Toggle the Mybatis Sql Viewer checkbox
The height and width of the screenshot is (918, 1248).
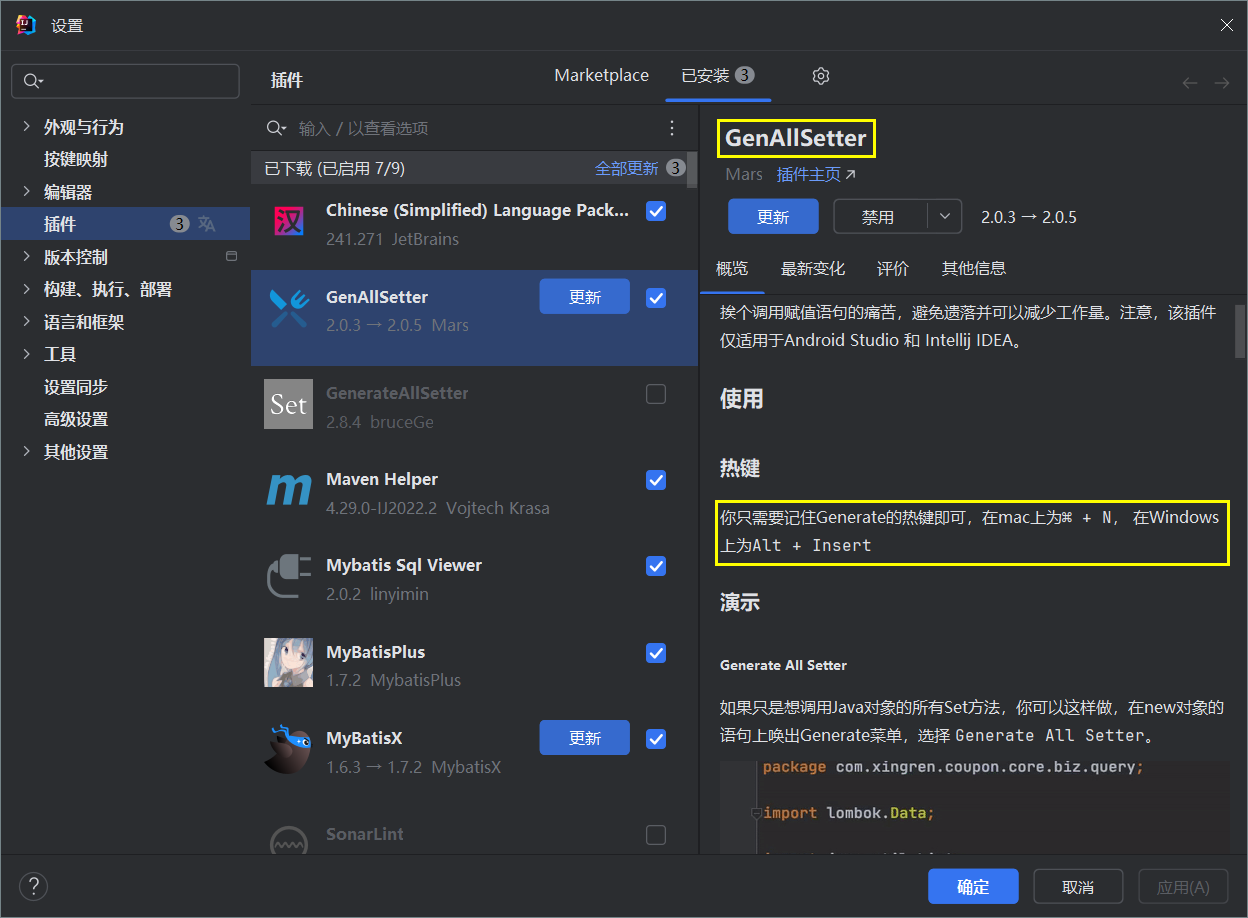tap(656, 566)
